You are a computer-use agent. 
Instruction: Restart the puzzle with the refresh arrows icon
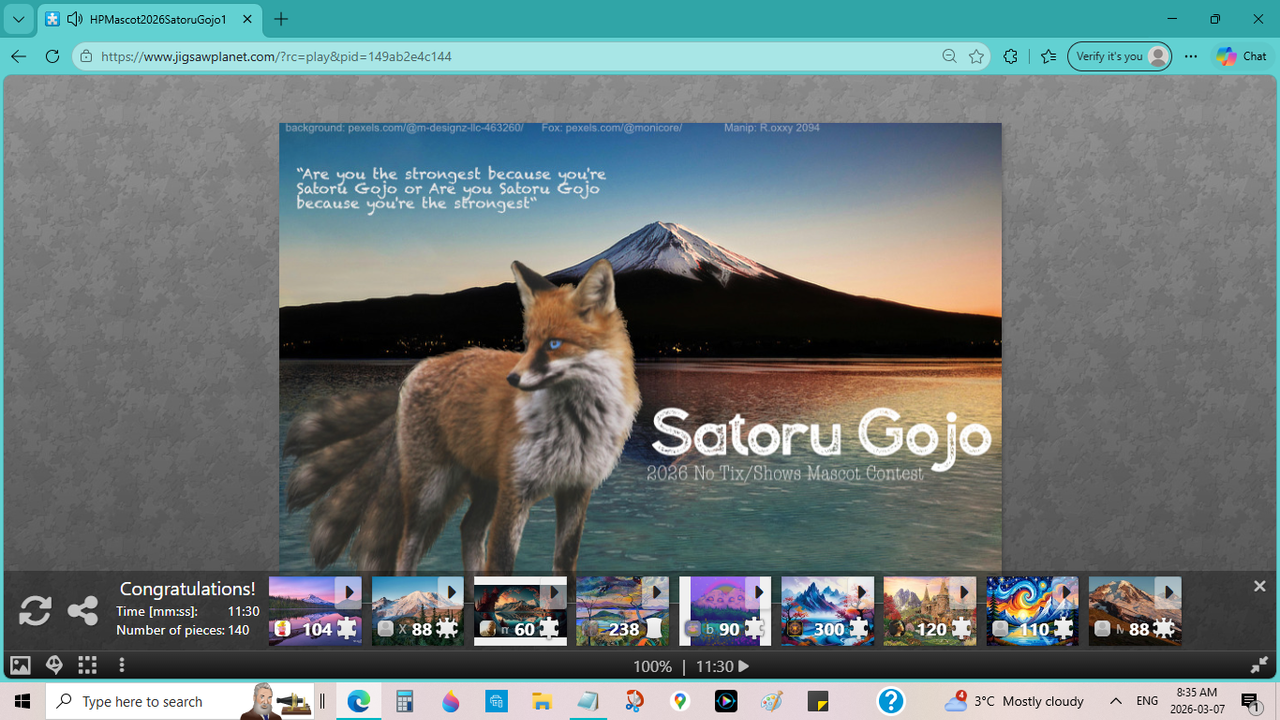coord(34,610)
